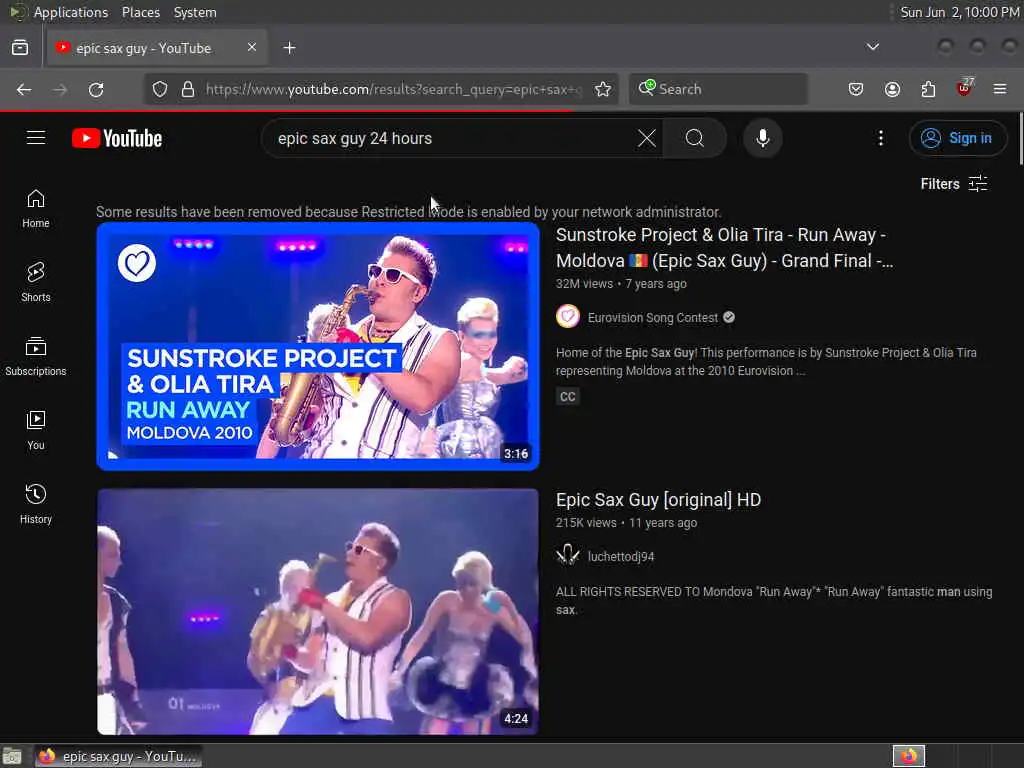The height and width of the screenshot is (768, 1024).
Task: Open History in the sidebar
Action: [x=36, y=504]
